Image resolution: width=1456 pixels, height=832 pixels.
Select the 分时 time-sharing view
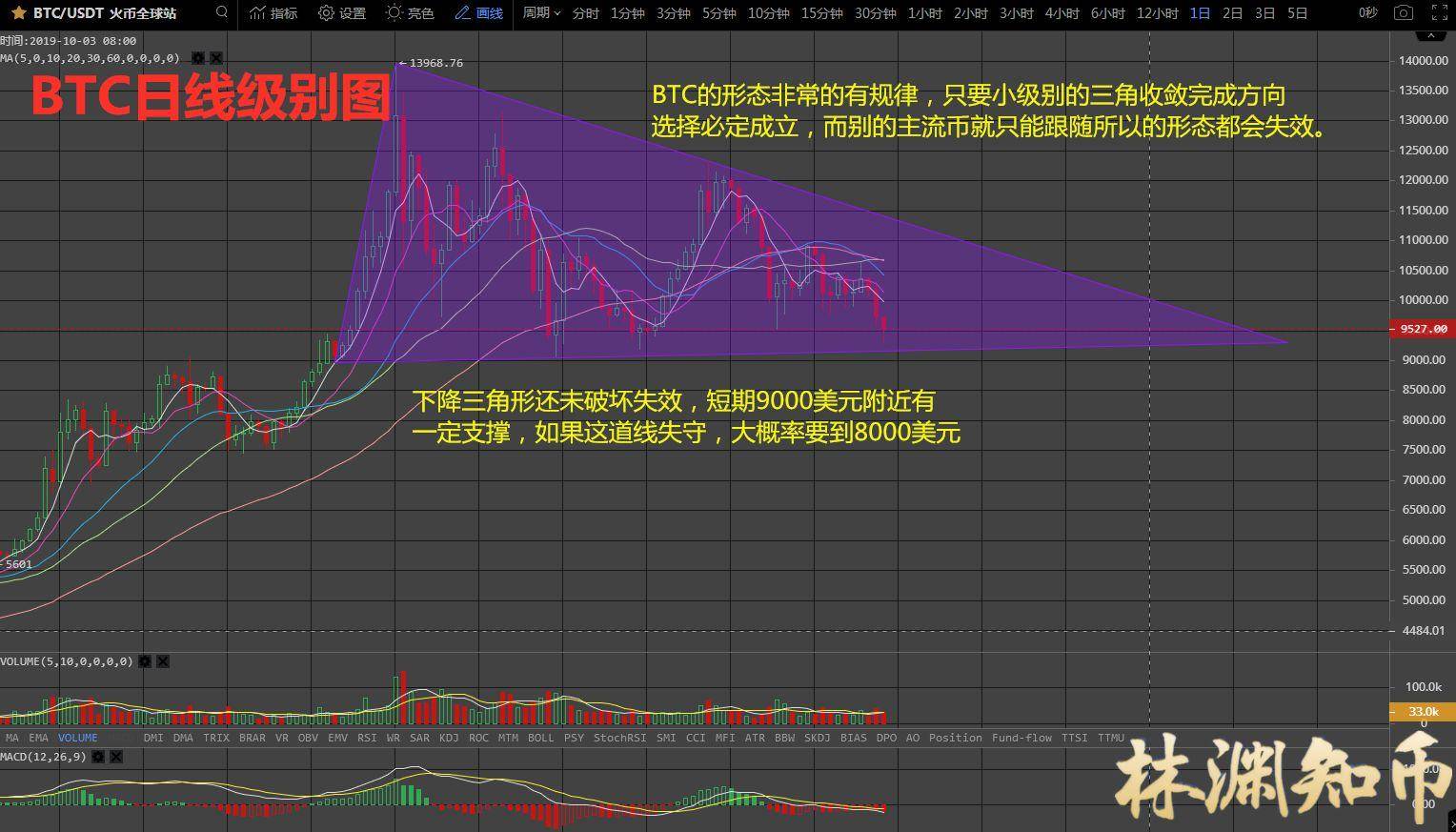click(x=585, y=13)
